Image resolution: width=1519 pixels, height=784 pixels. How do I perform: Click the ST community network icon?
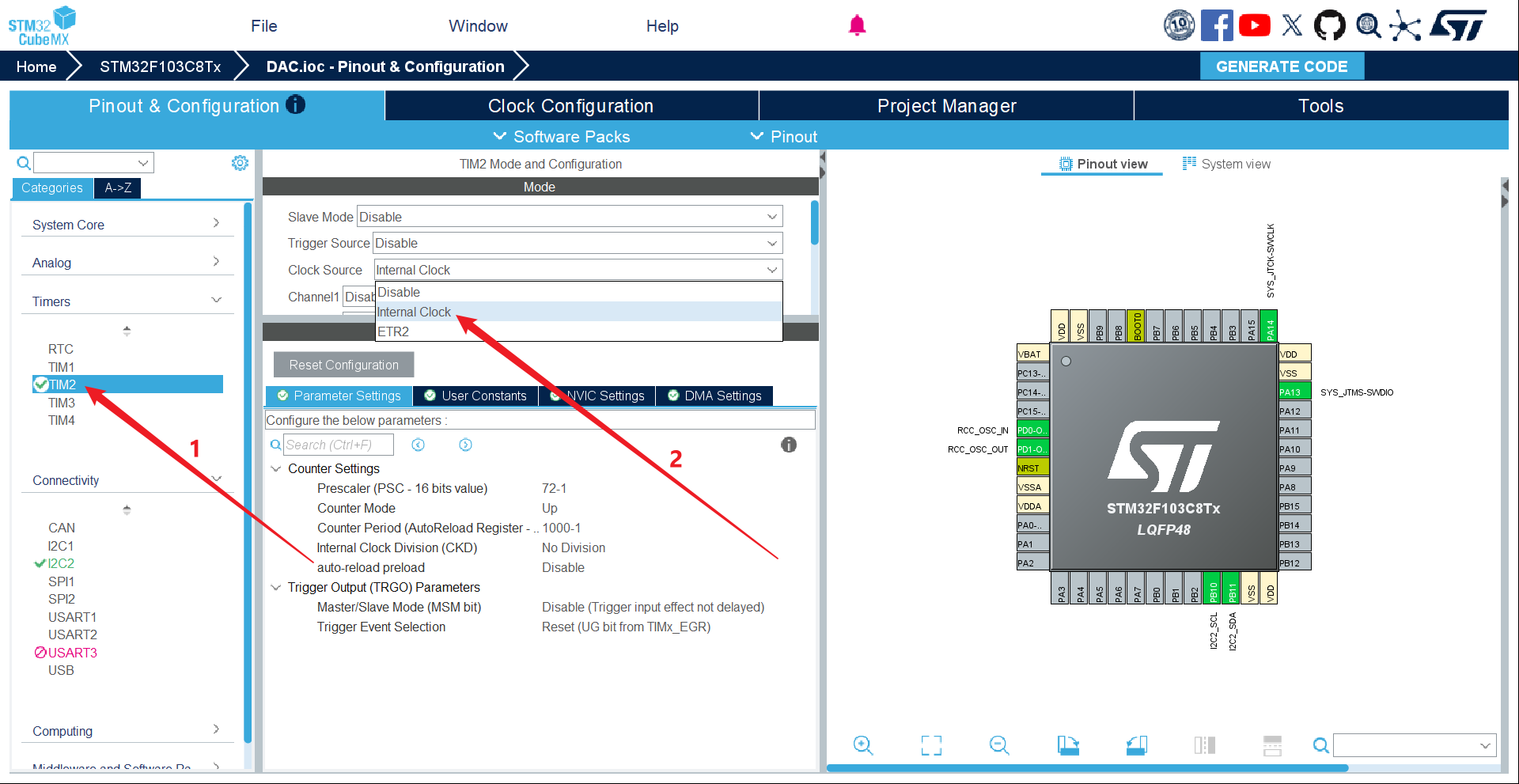point(1405,25)
